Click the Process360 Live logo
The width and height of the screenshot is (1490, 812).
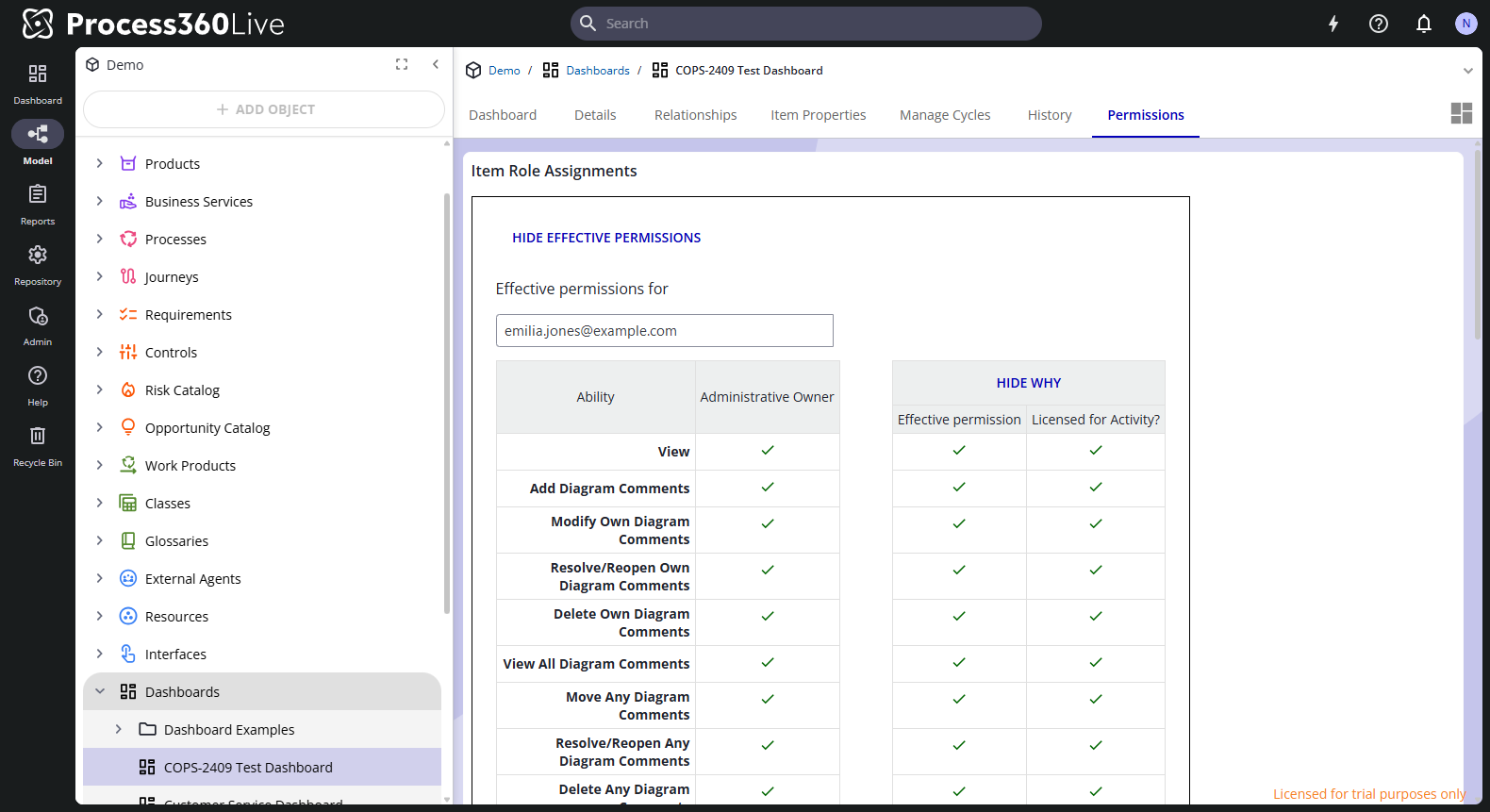pyautogui.click(x=153, y=24)
